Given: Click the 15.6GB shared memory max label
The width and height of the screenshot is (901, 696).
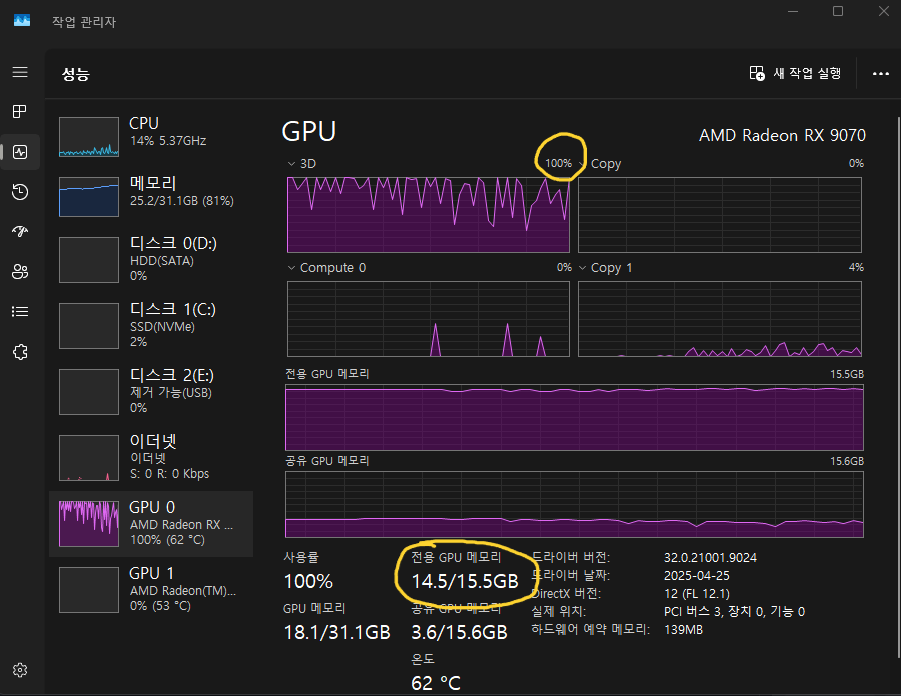Looking at the screenshot, I should click(x=846, y=462).
